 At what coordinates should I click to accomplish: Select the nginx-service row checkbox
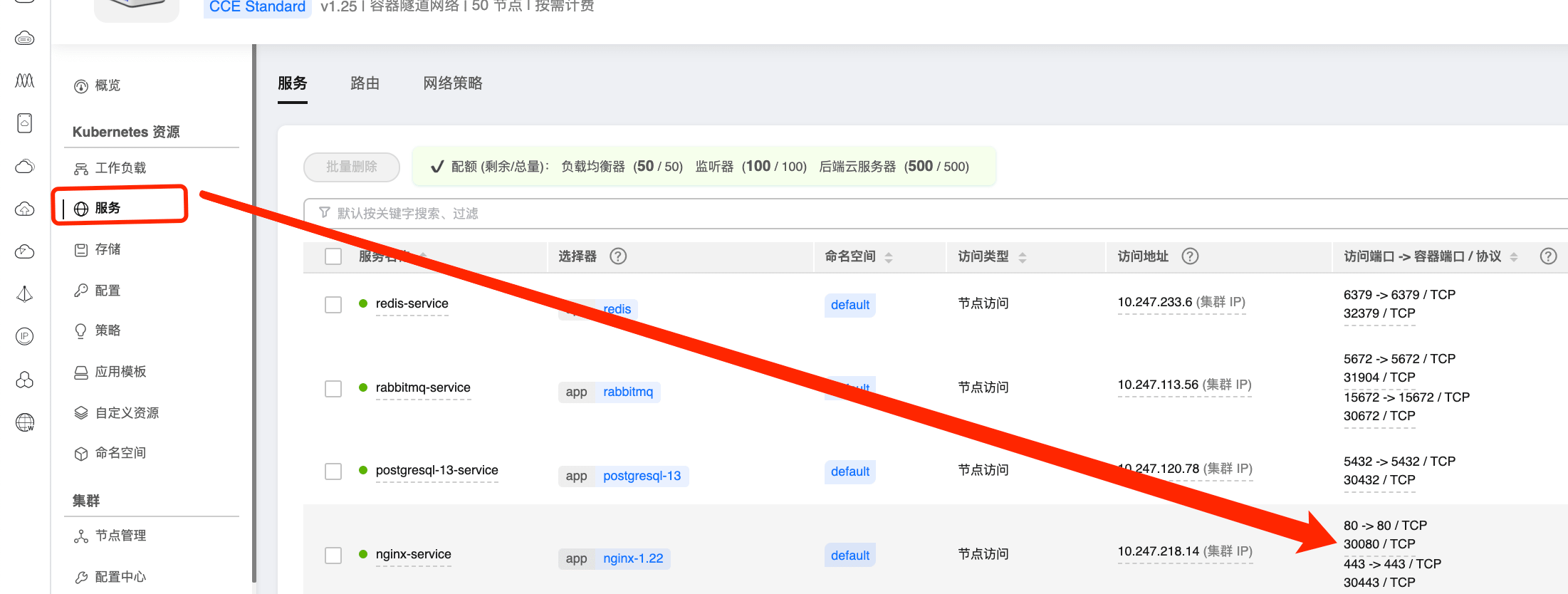pyautogui.click(x=333, y=556)
